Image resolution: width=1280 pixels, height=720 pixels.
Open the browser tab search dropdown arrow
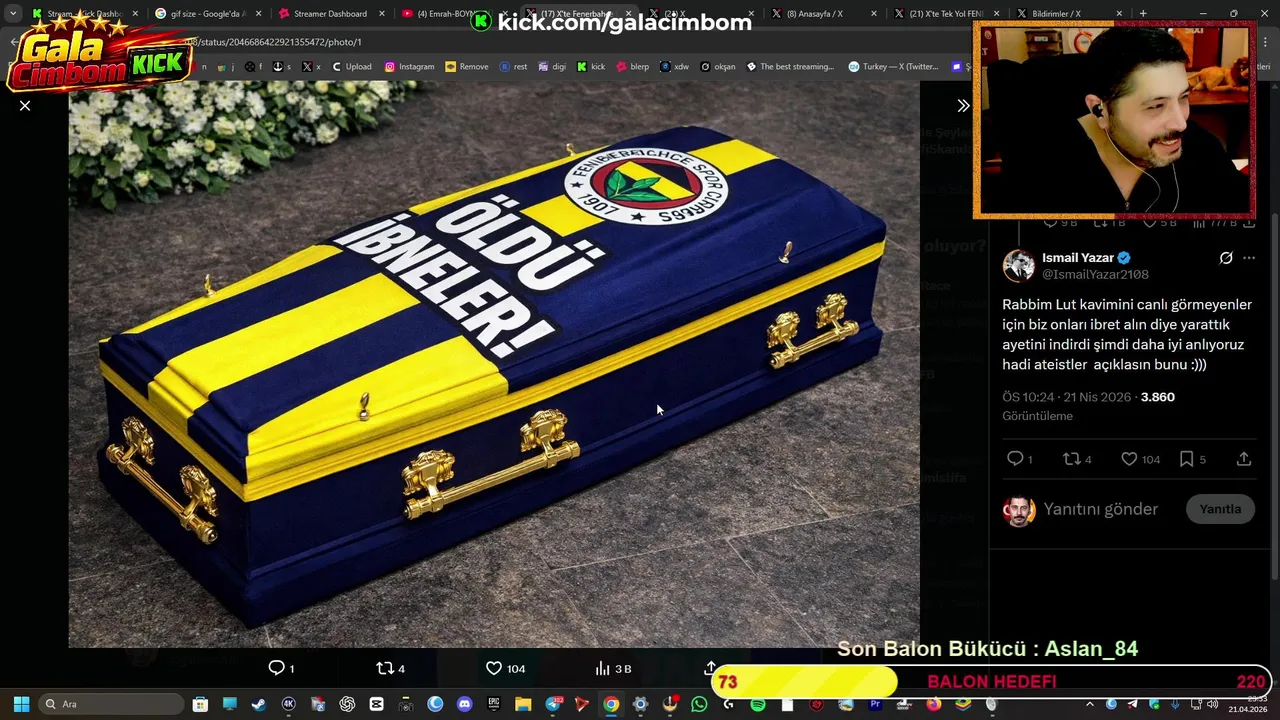coord(13,14)
